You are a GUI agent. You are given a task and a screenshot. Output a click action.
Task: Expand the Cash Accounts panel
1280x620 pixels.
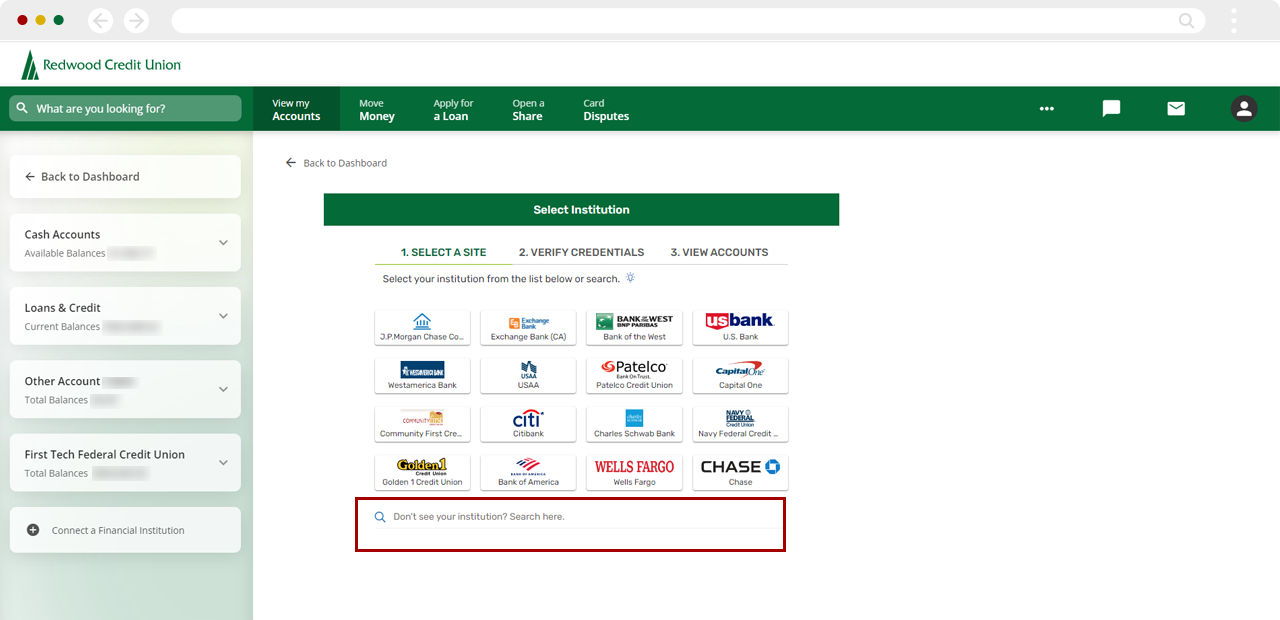click(125, 242)
